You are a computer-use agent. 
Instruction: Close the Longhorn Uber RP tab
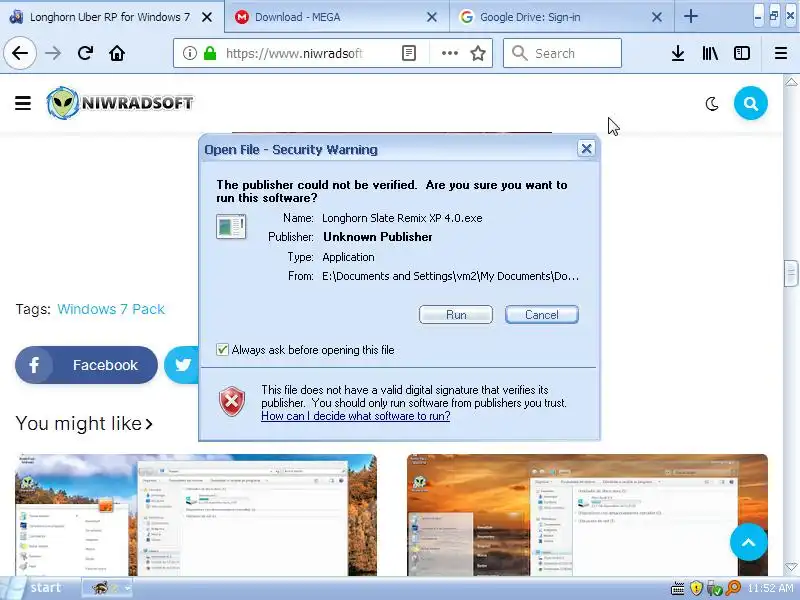[x=207, y=17]
